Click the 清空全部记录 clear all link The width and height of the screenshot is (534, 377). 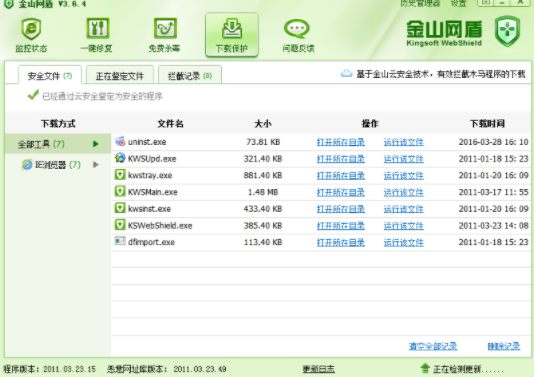[x=433, y=346]
